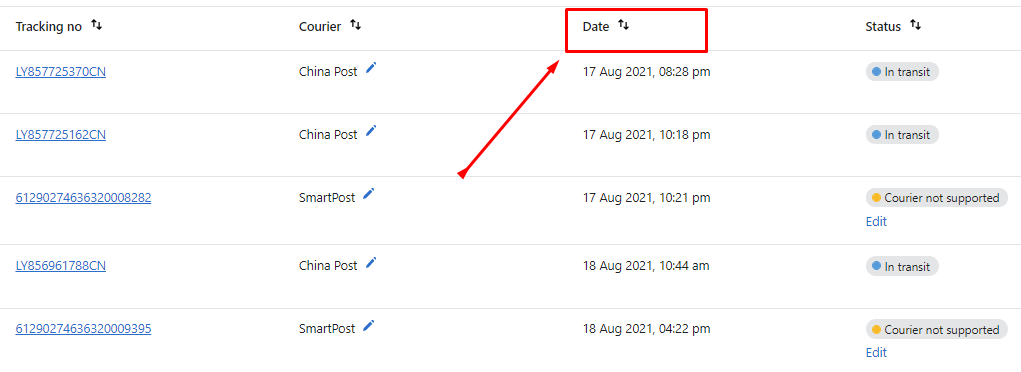Click Edit under first Courier not supported
The width and height of the screenshot is (1021, 372).
(876, 222)
